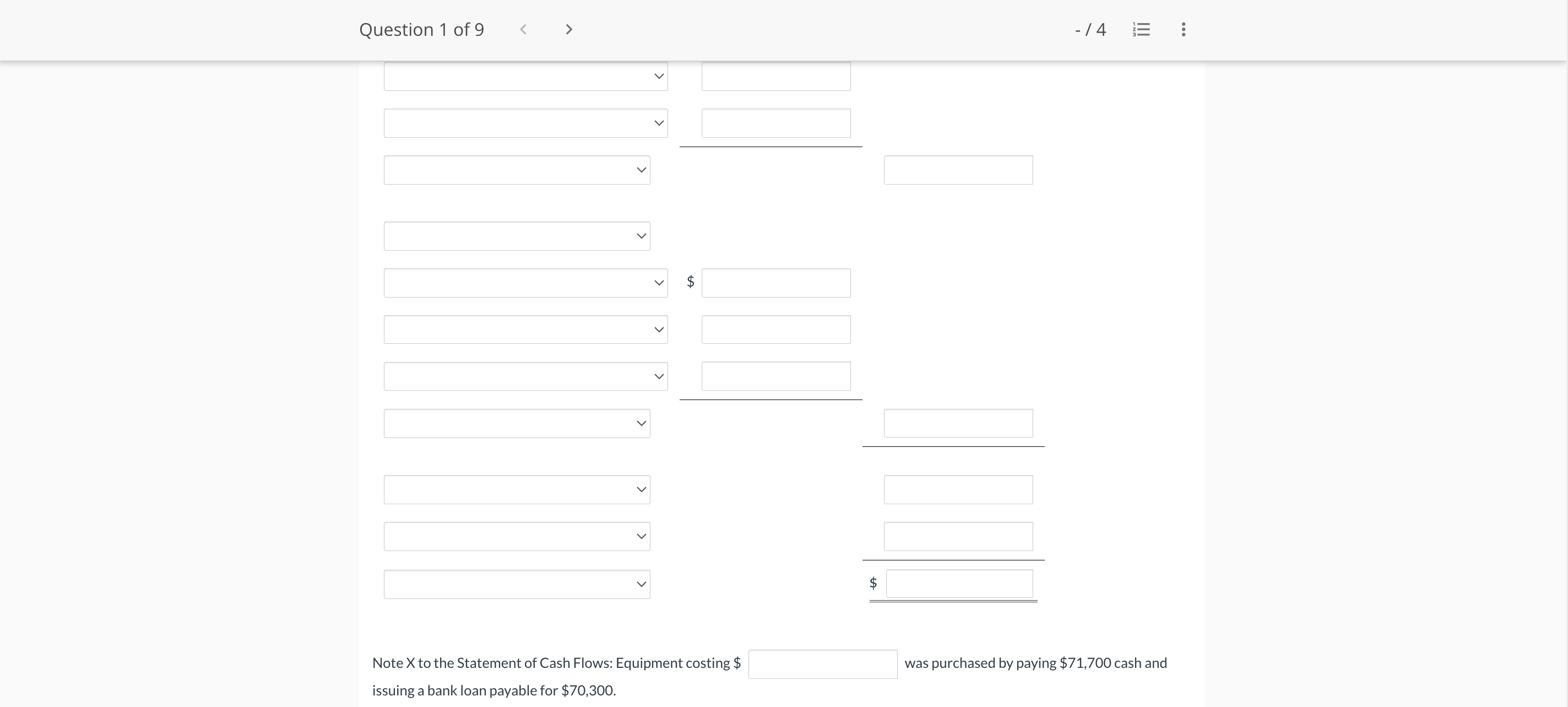Select the first dropdown in the form
Image resolution: width=1568 pixels, height=707 pixels.
point(525,75)
